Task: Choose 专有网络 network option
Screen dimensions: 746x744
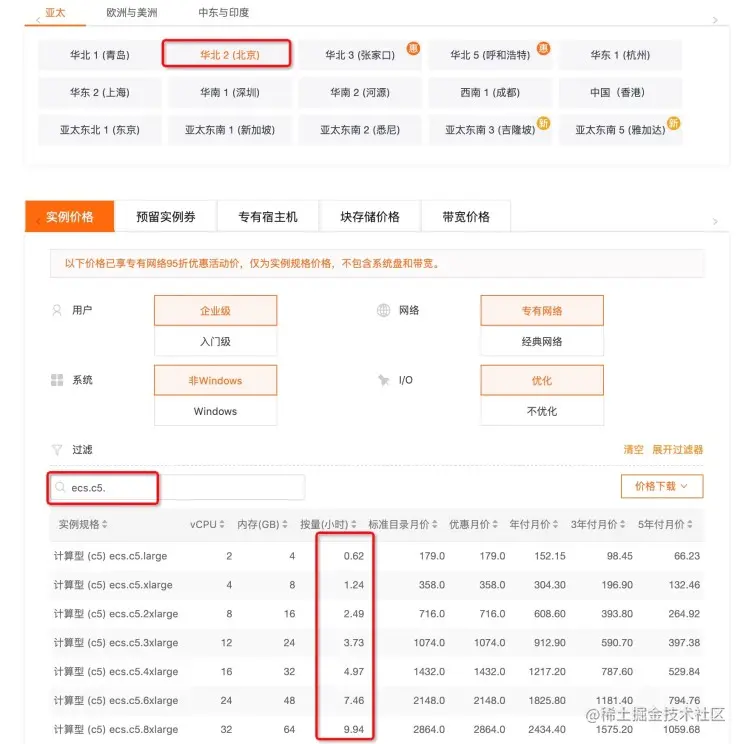Action: tap(542, 311)
